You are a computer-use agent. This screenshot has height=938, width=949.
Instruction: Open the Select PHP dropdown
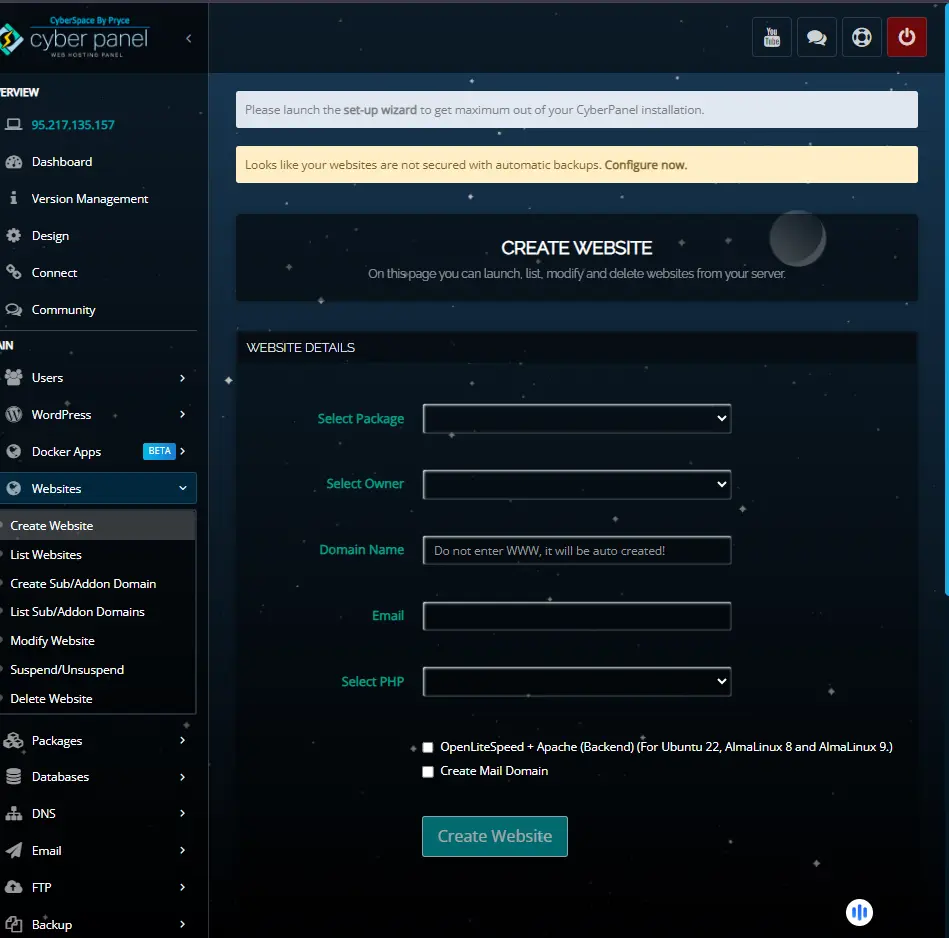[x=577, y=681]
